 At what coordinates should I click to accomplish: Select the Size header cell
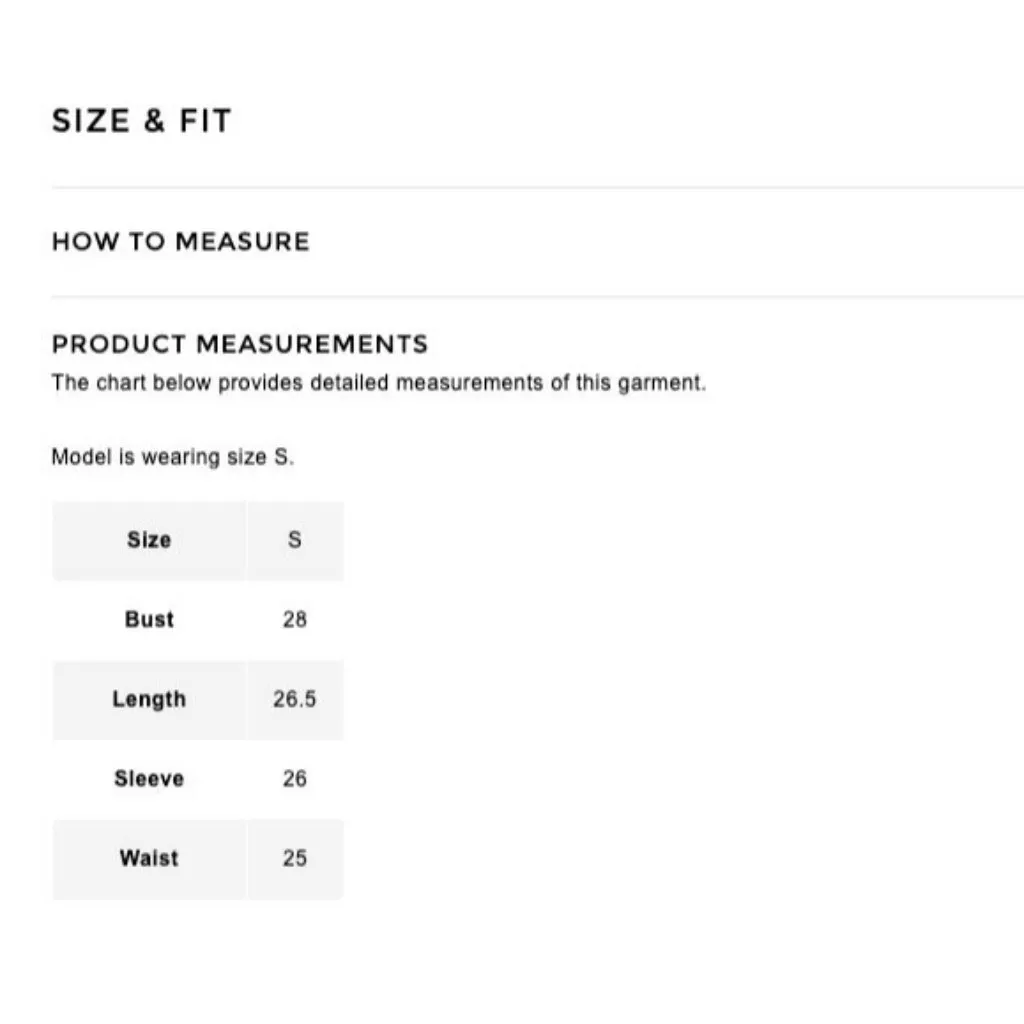[x=149, y=540]
